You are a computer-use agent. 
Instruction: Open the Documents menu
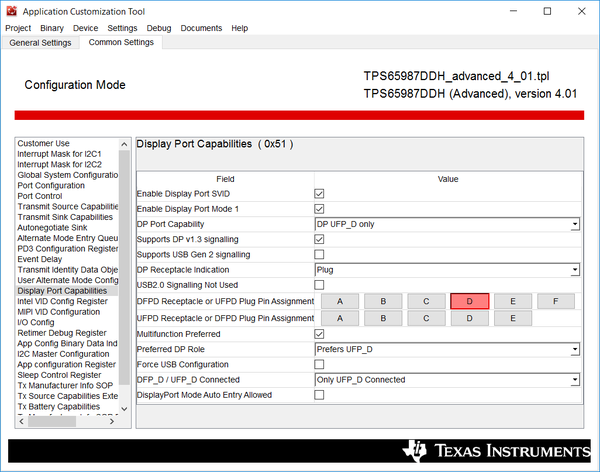click(x=201, y=28)
